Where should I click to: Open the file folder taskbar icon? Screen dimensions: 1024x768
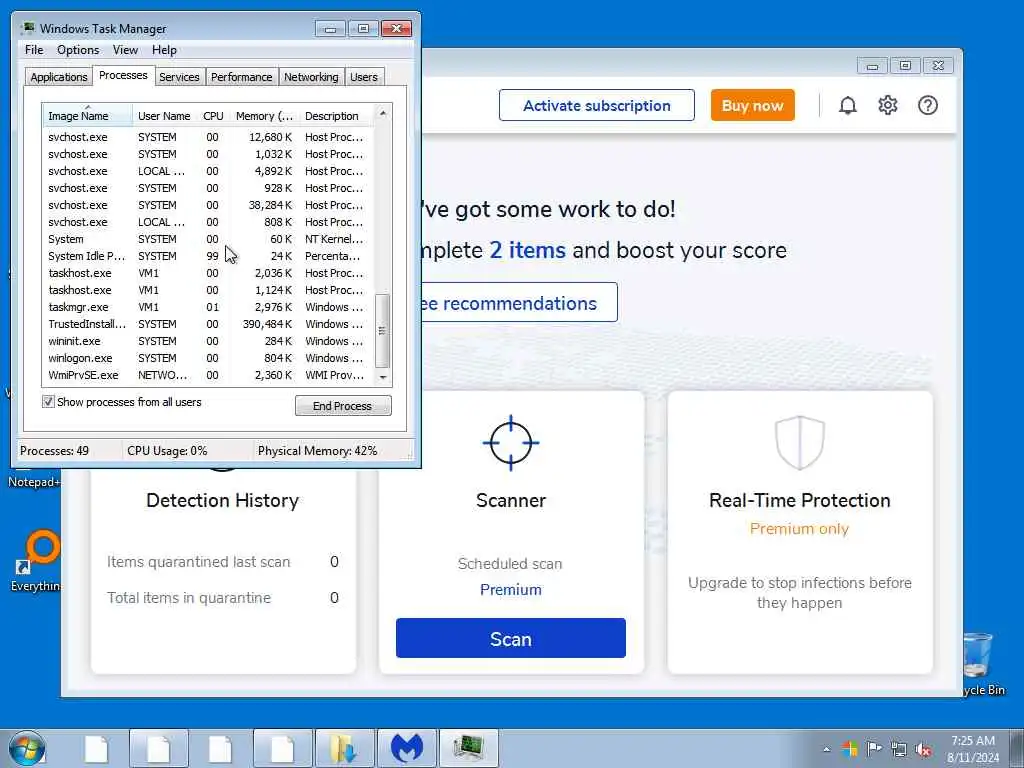click(x=344, y=748)
